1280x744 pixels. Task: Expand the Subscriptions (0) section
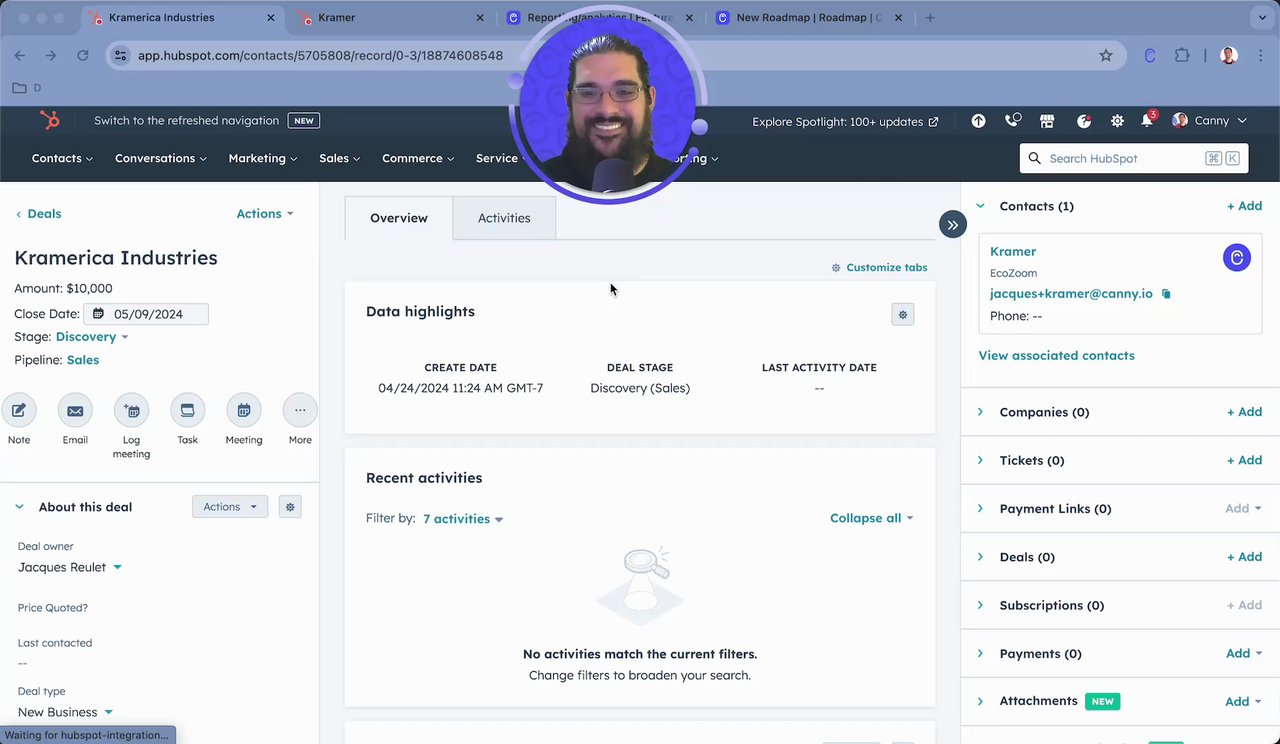click(x=980, y=605)
